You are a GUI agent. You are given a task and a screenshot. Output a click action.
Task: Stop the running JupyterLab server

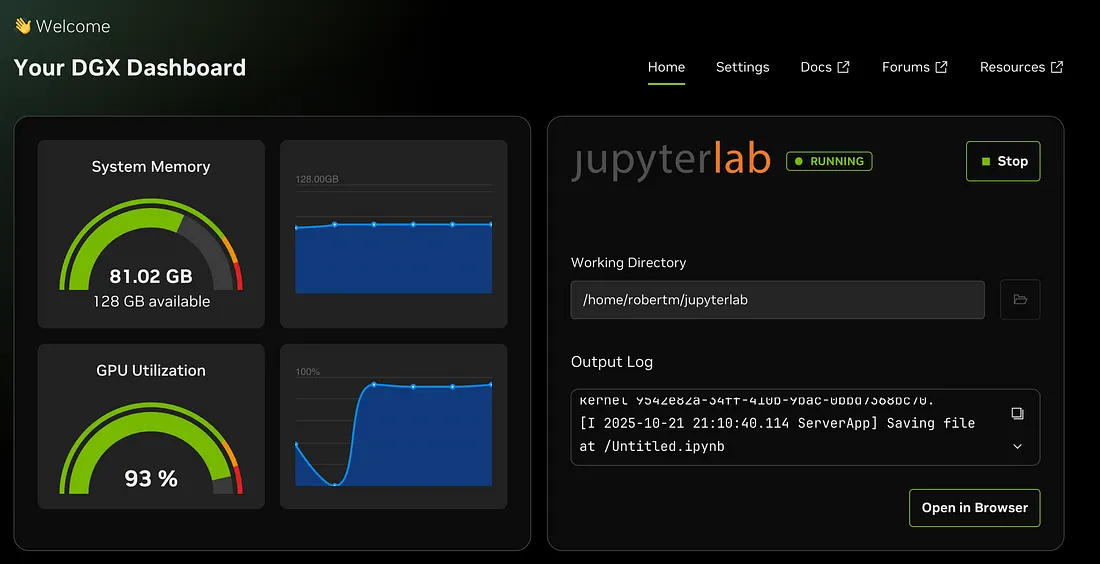tap(1003, 161)
